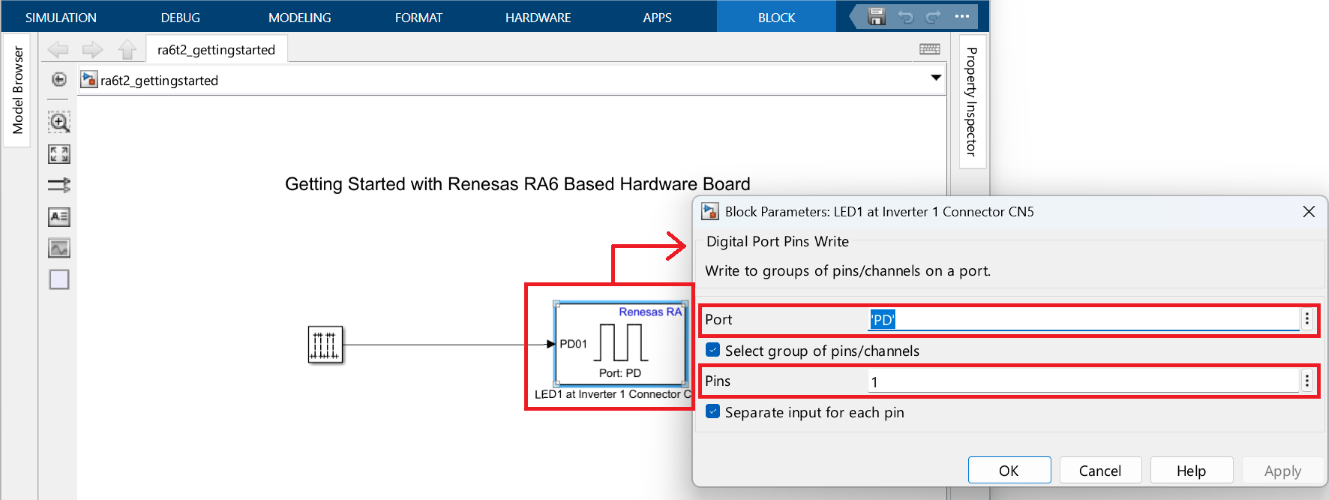The height and width of the screenshot is (500, 1329).
Task: Toggle sample time display arrows icon
Action: 59,185
